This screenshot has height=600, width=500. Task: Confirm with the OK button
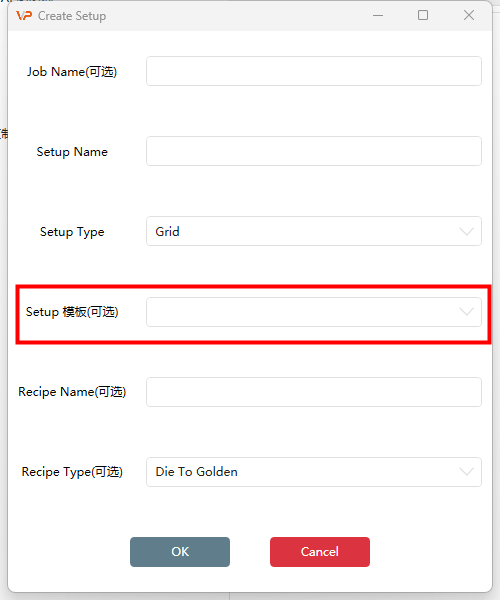[x=180, y=552]
